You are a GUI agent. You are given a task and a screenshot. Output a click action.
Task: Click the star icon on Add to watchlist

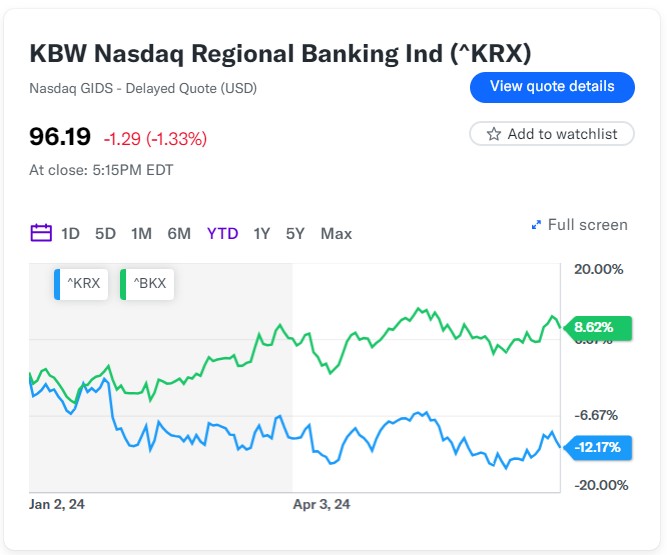point(493,134)
